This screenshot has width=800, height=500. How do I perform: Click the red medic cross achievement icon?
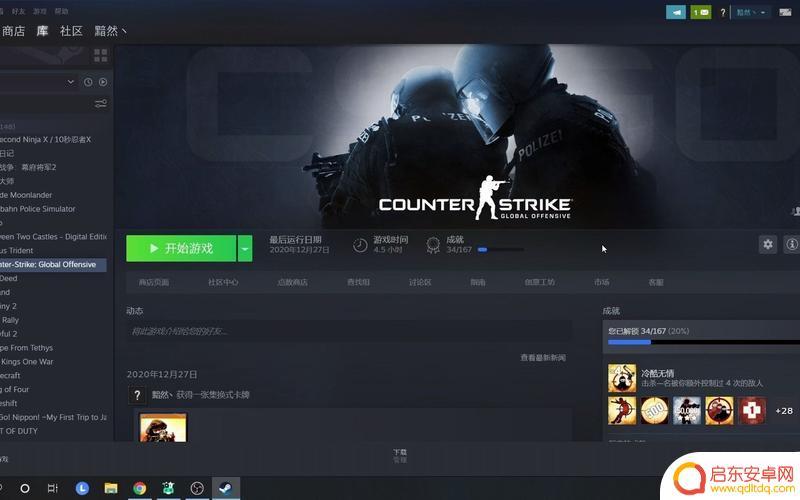(x=752, y=411)
